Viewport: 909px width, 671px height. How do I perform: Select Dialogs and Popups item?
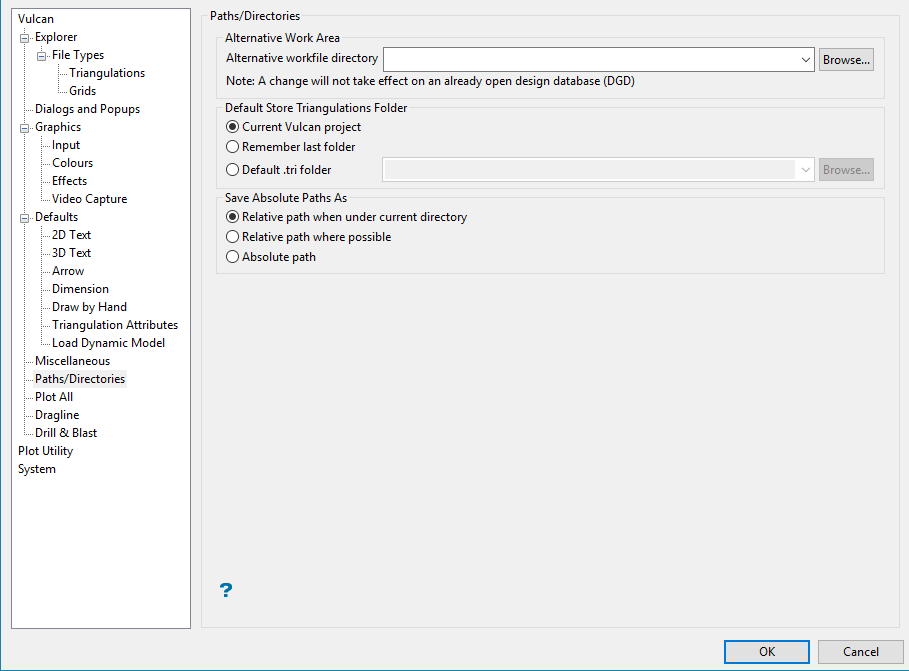[87, 109]
